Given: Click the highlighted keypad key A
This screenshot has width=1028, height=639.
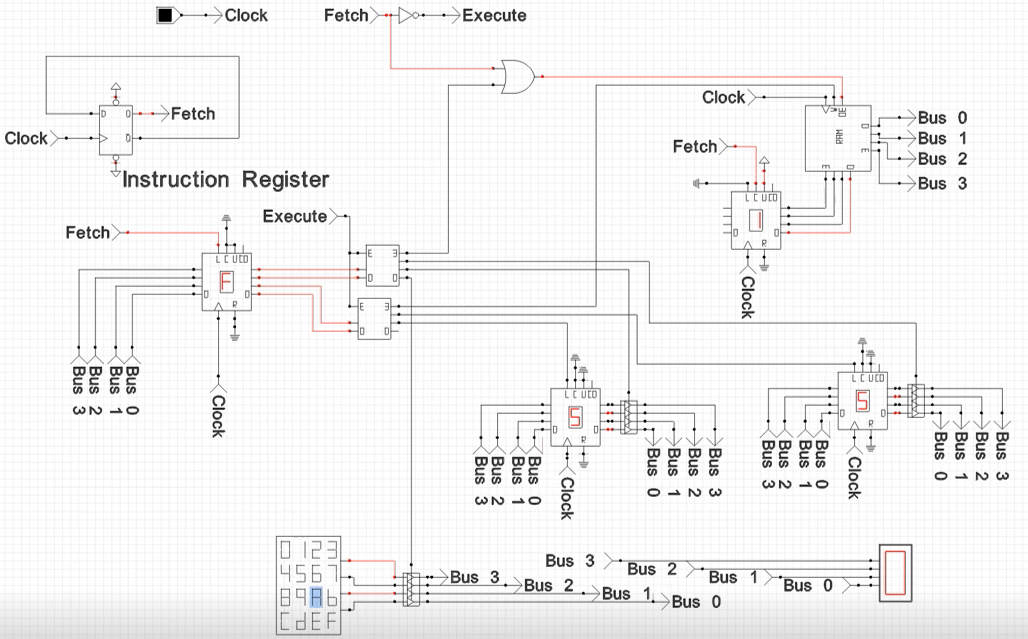Looking at the screenshot, I should click(317, 597).
